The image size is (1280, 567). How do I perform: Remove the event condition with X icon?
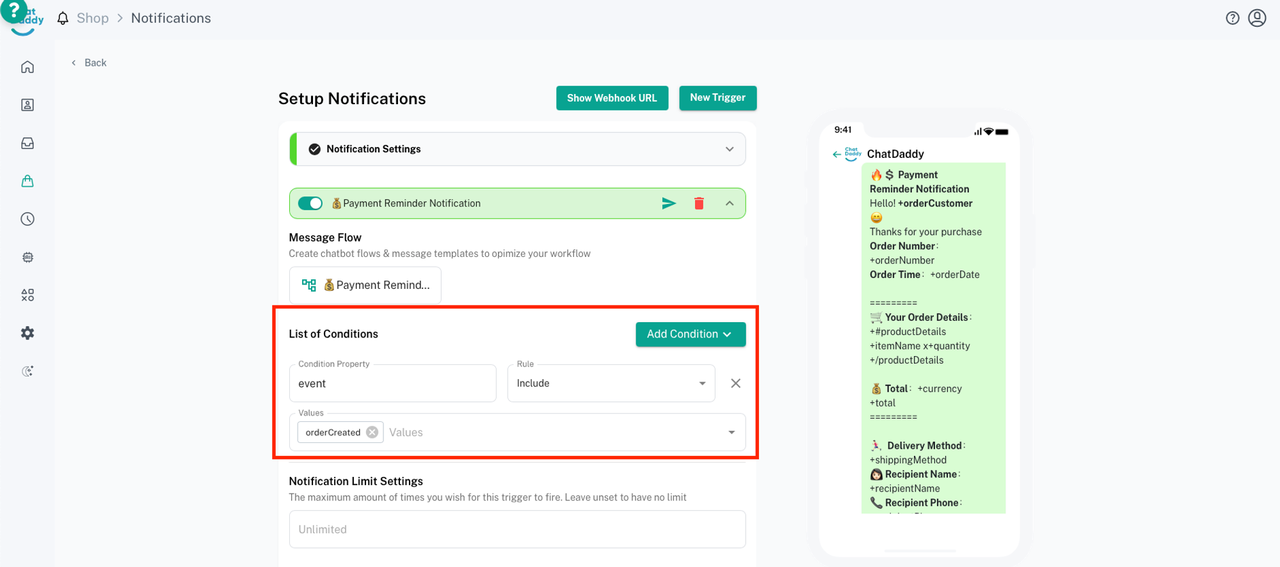736,383
